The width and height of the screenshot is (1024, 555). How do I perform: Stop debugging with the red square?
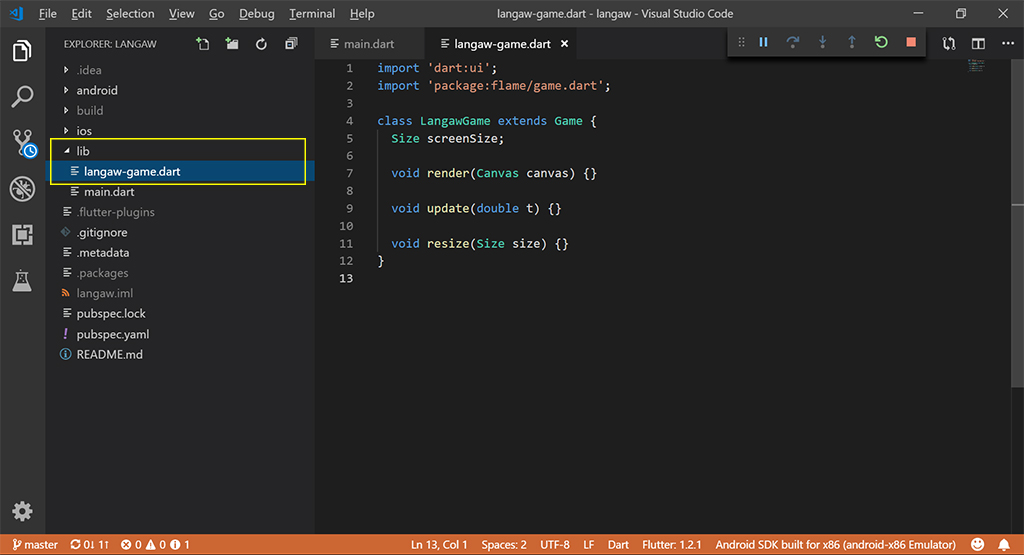[910, 42]
